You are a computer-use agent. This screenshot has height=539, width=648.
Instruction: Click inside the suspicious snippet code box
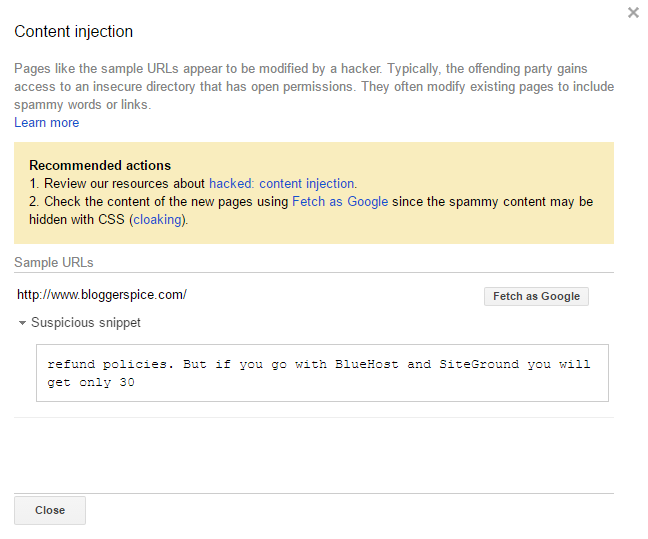pos(322,373)
